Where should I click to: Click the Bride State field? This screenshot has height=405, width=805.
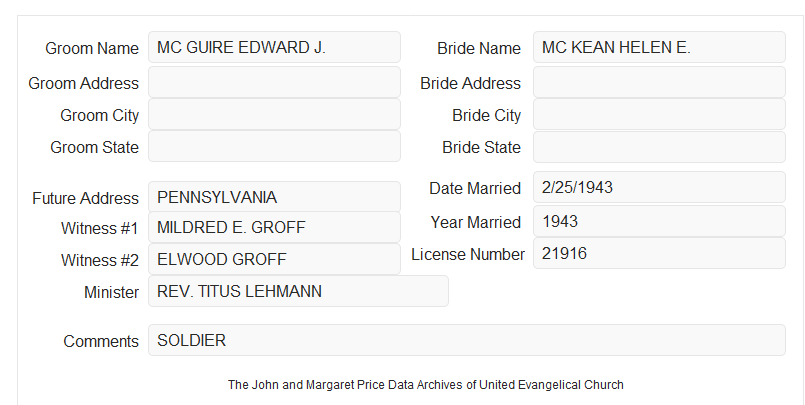click(x=659, y=147)
